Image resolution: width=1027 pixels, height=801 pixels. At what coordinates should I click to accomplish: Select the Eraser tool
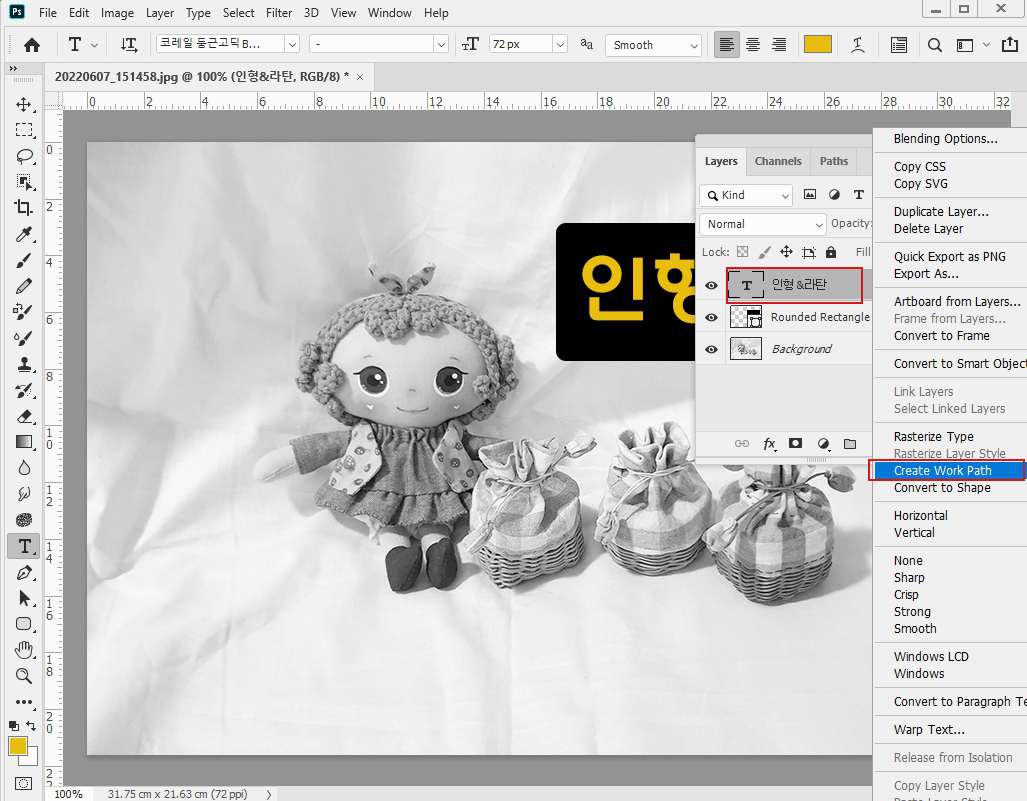[24, 417]
